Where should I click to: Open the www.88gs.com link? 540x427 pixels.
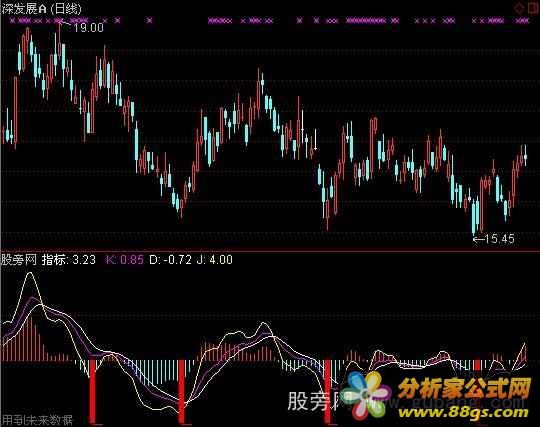(464, 412)
